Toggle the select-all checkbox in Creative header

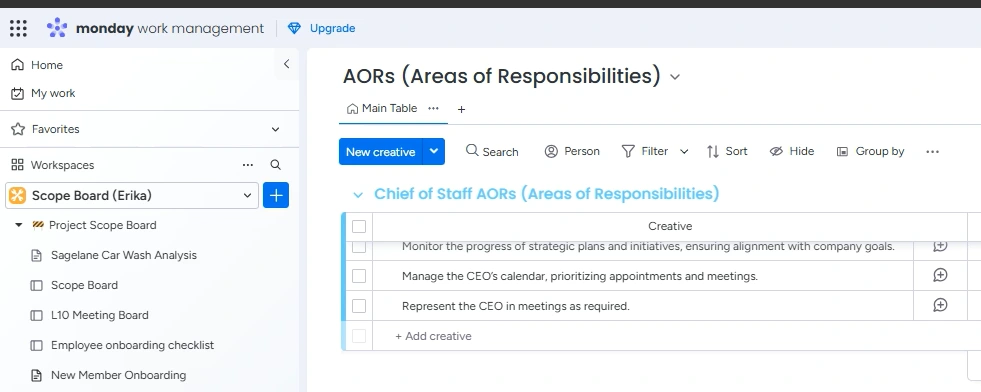pos(358,226)
